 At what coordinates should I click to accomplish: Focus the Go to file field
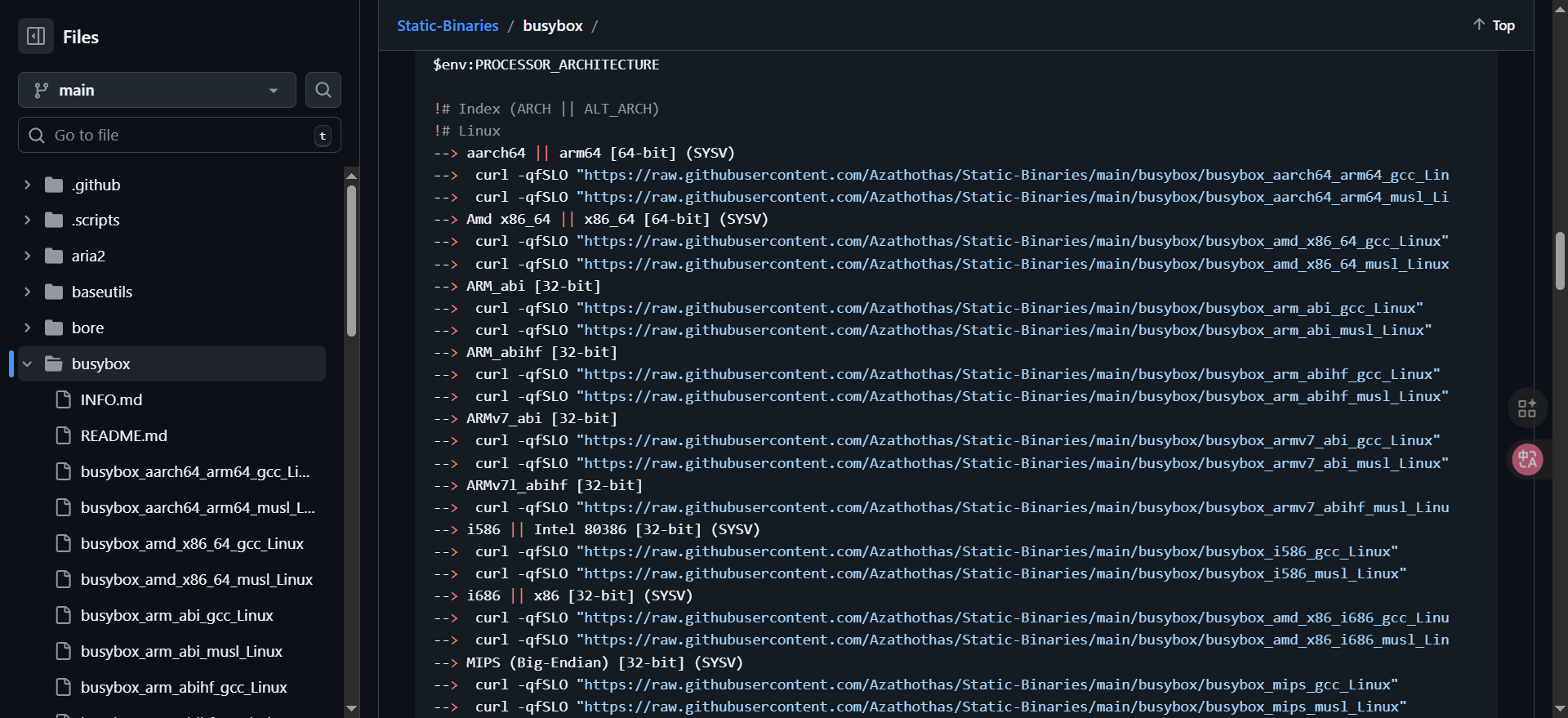pyautogui.click(x=180, y=136)
